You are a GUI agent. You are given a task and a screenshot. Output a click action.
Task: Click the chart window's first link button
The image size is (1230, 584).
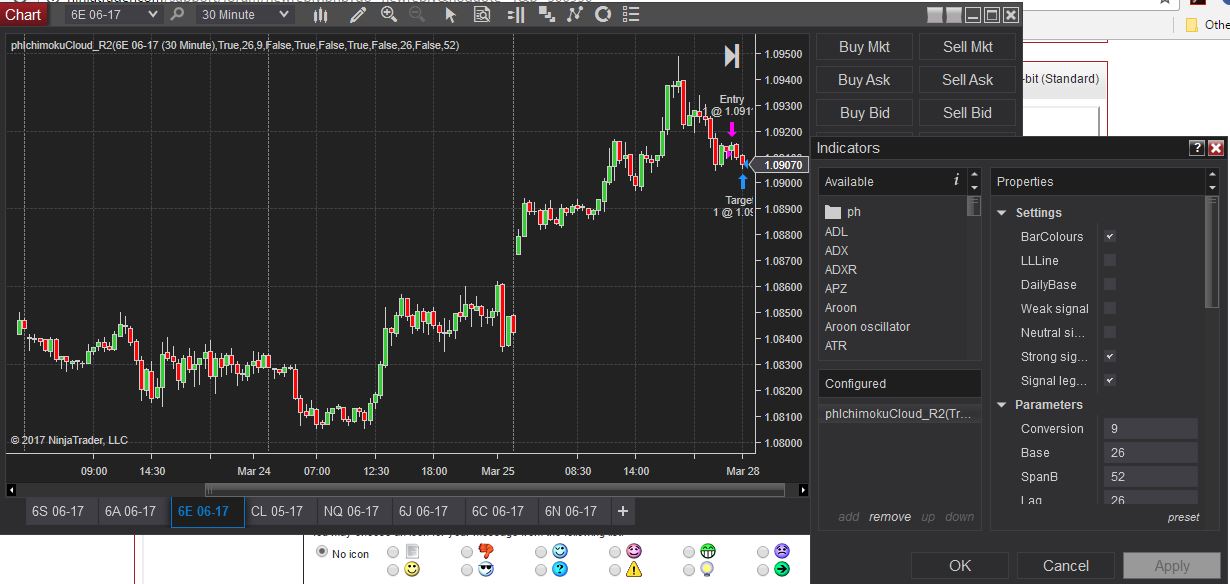[x=934, y=15]
